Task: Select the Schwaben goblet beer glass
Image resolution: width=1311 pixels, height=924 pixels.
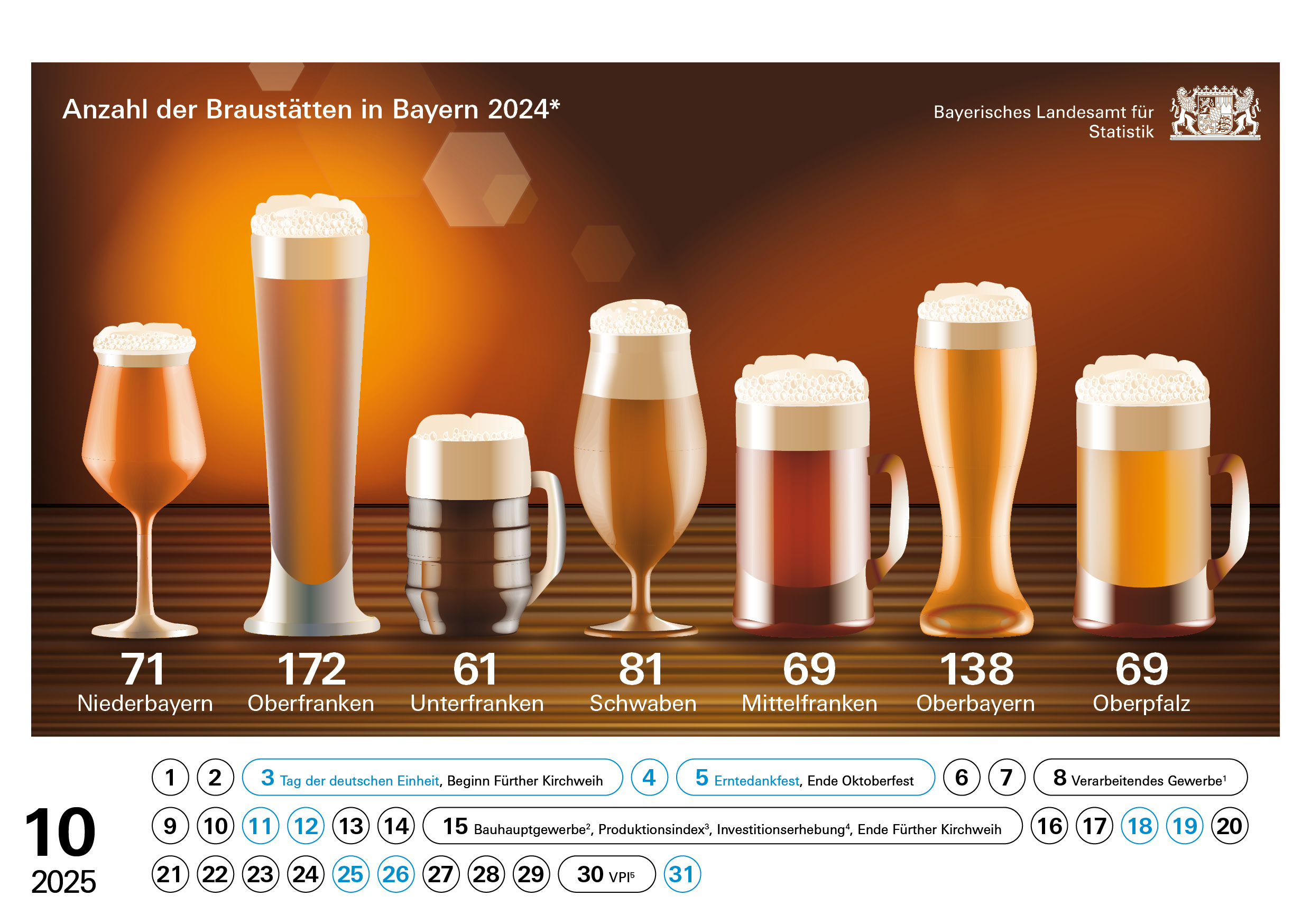Action: tap(640, 457)
